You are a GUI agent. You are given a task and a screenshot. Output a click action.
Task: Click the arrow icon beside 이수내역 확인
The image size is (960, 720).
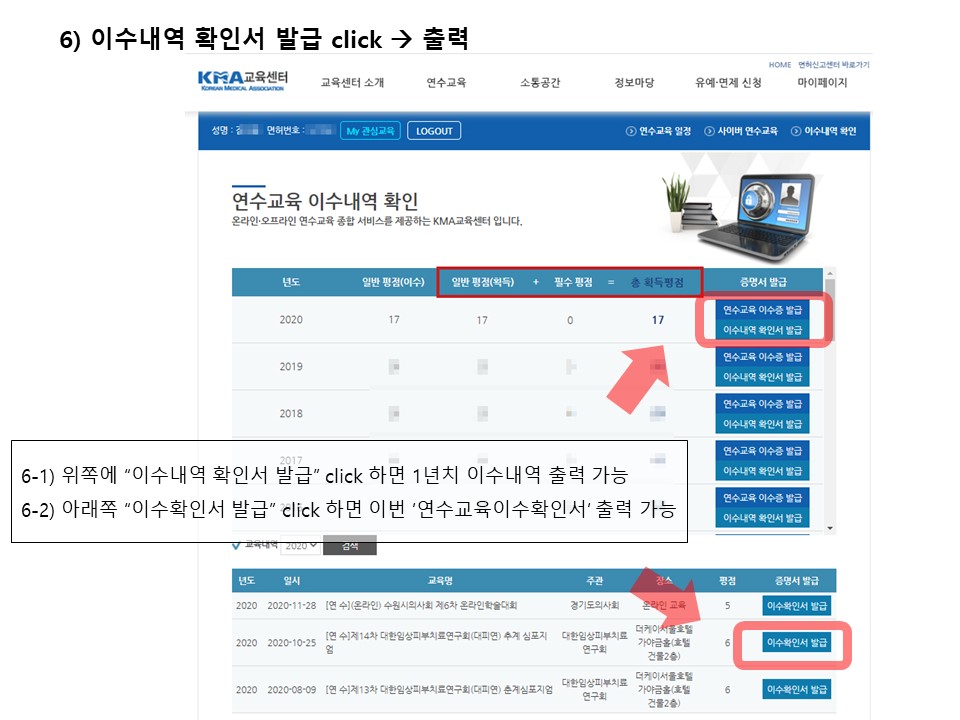(x=796, y=131)
